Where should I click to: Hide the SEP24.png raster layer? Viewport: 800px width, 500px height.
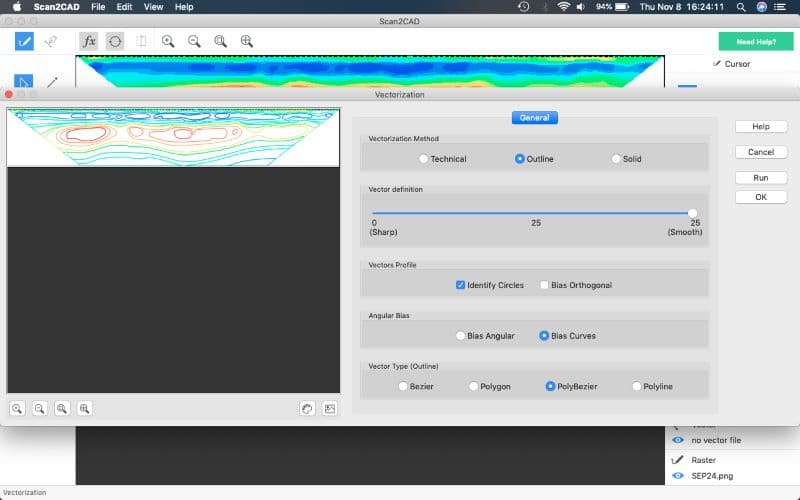(678, 476)
